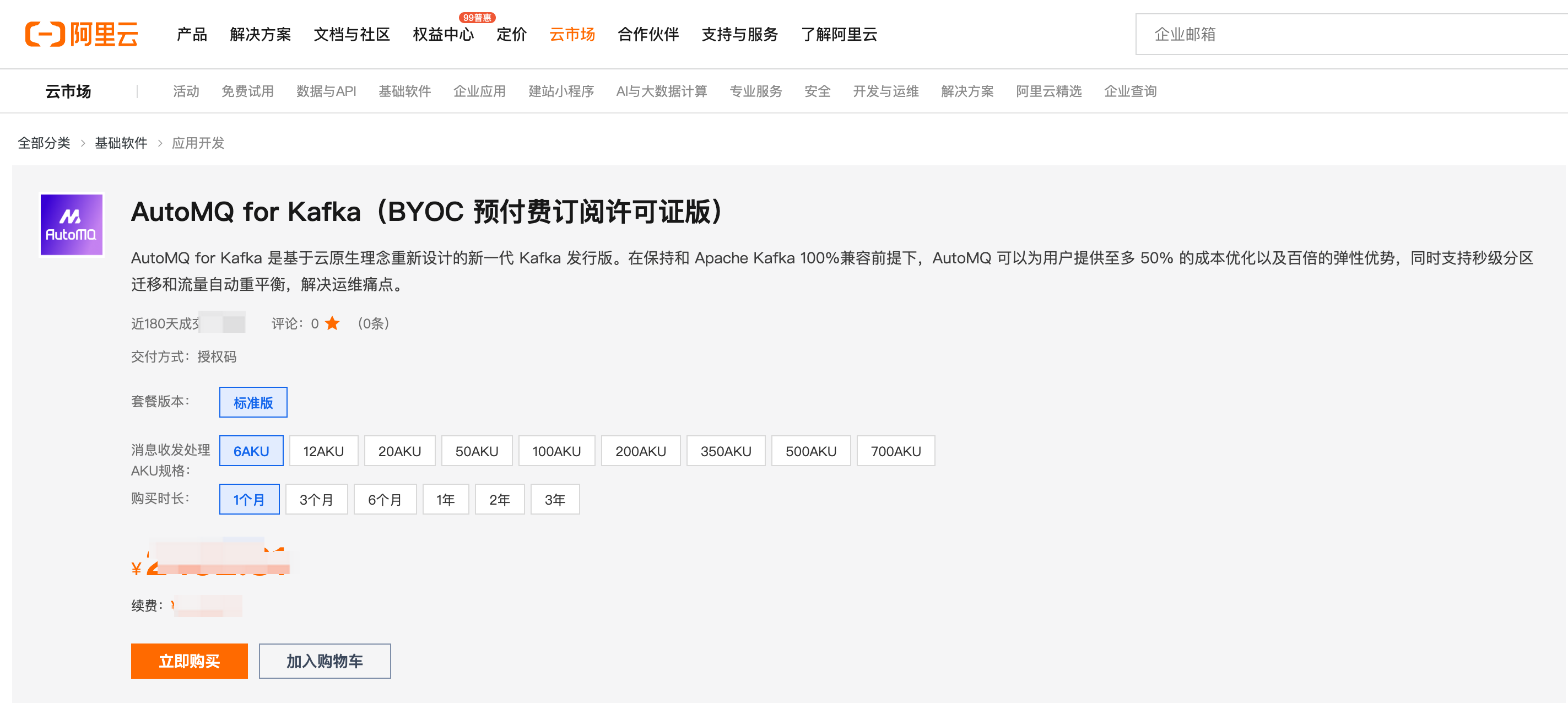
Task: Click the orange rating star icon
Action: click(332, 323)
